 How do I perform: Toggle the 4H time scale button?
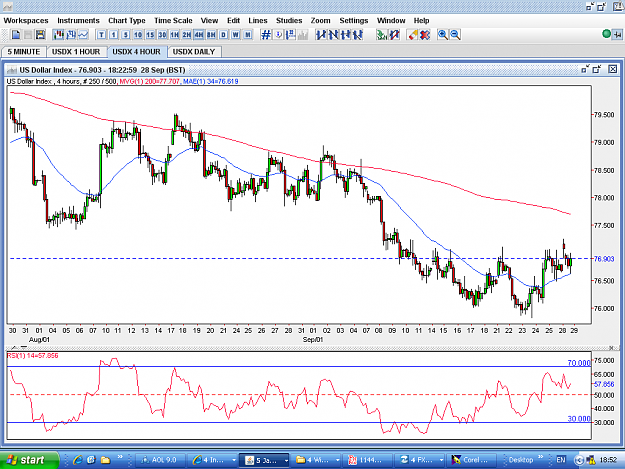coord(199,35)
